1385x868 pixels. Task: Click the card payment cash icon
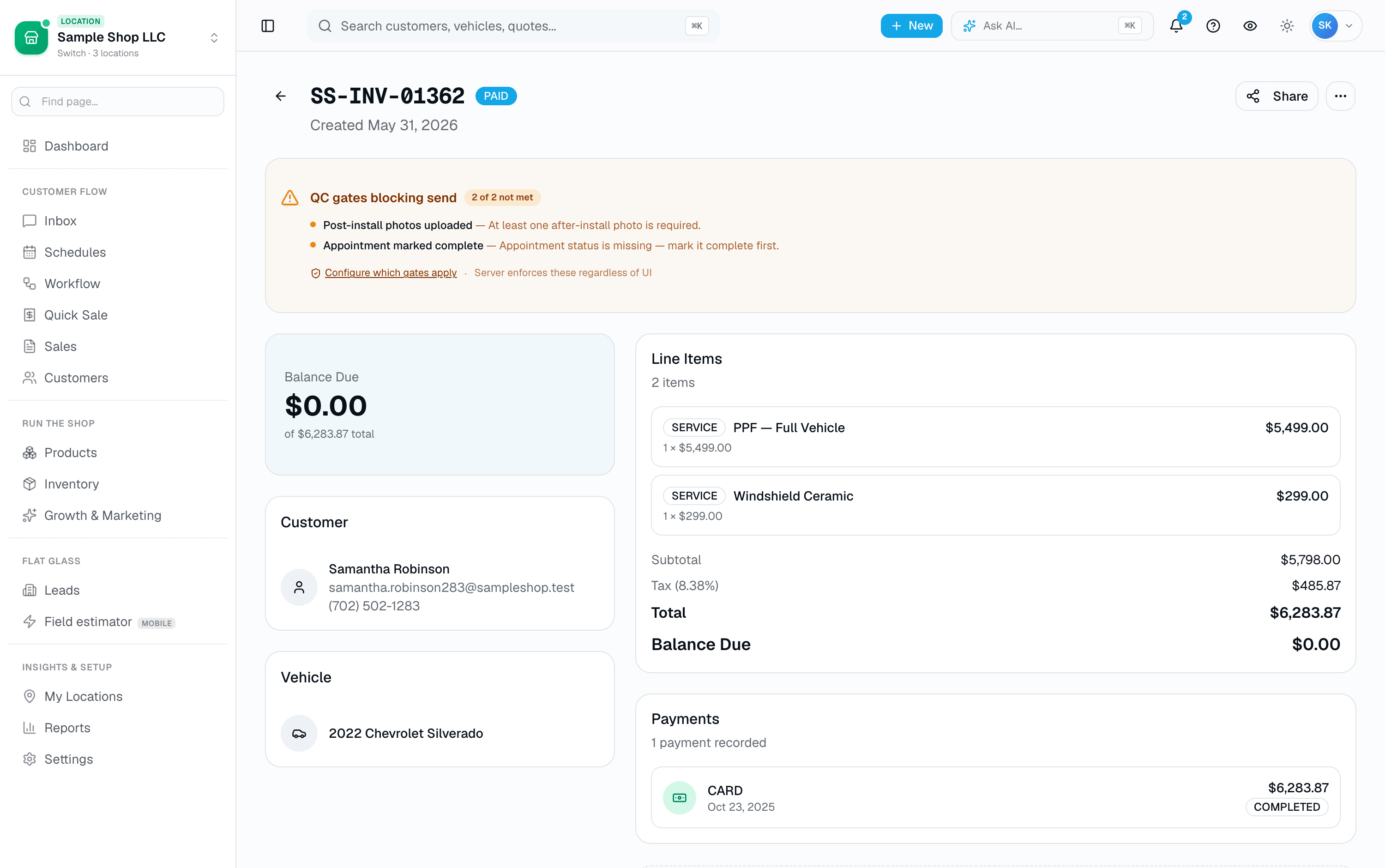(x=680, y=798)
